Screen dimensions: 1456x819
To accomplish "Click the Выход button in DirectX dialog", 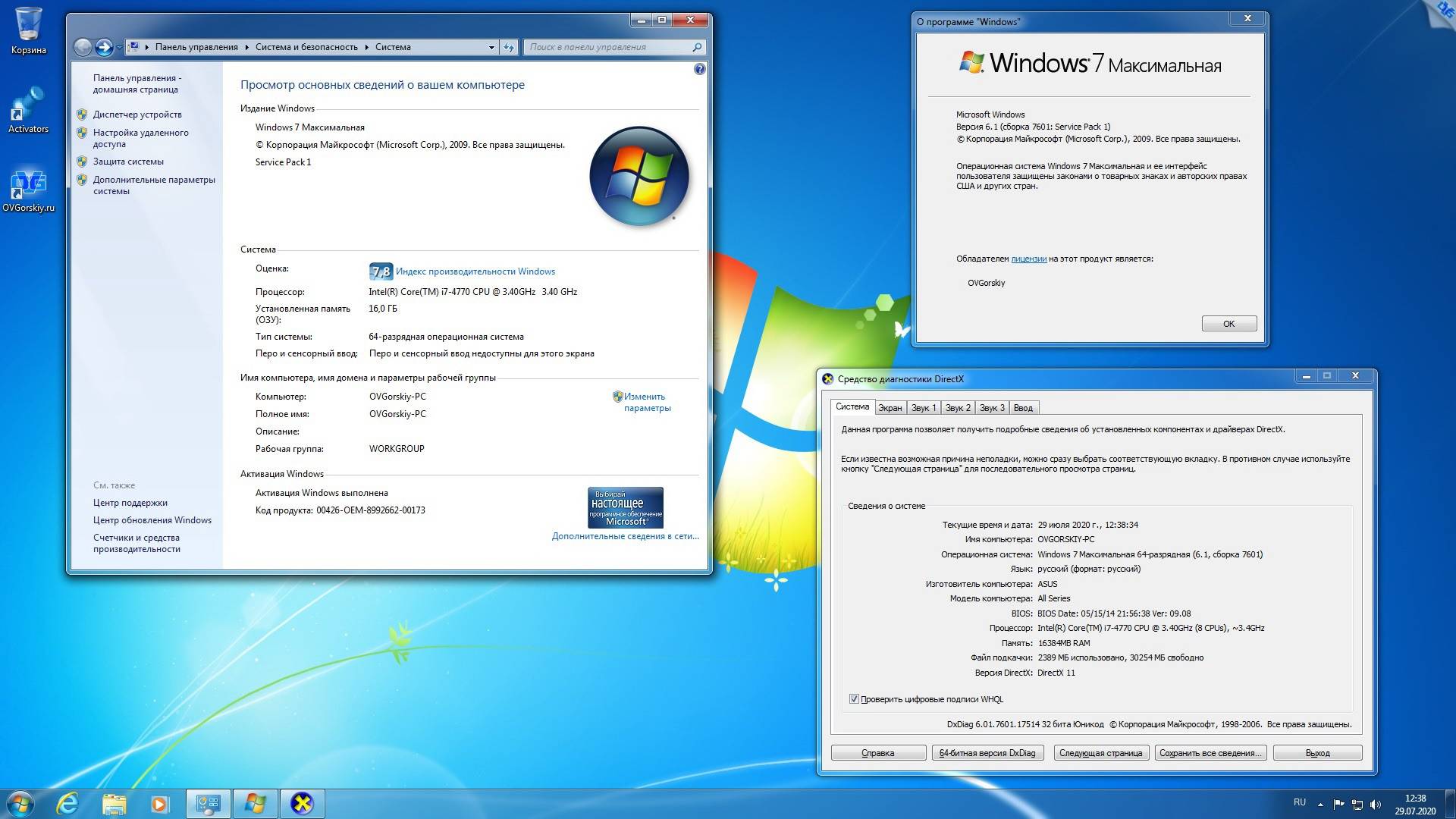I will (x=1317, y=753).
